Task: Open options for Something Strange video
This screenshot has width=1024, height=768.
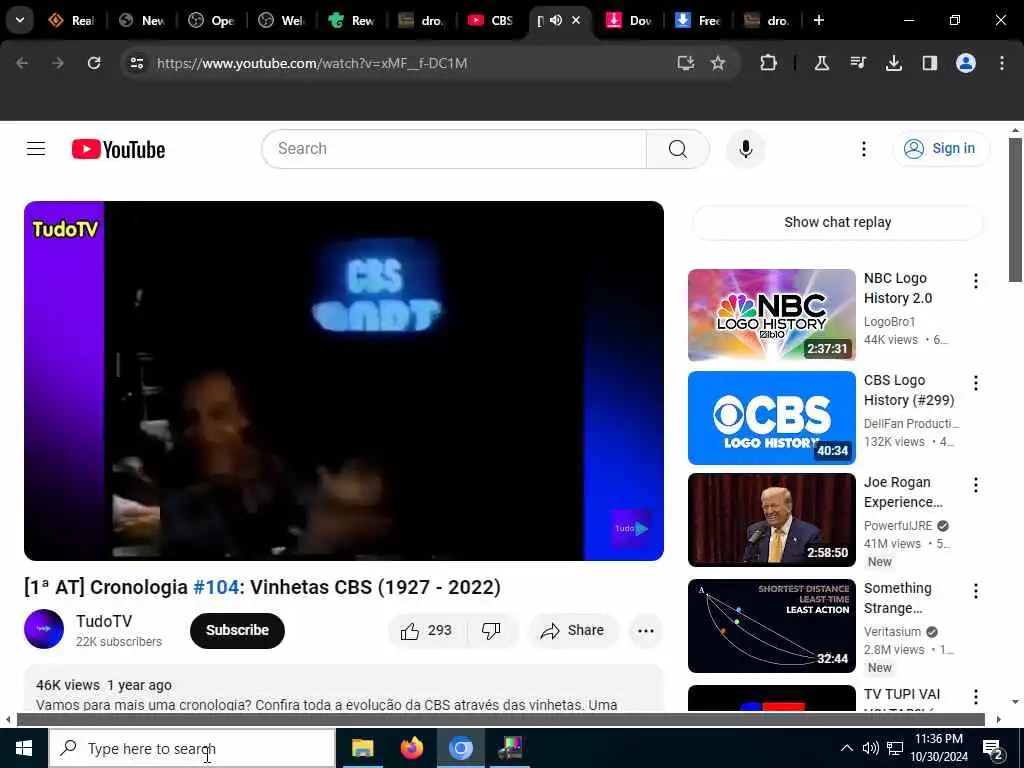Action: (x=976, y=591)
